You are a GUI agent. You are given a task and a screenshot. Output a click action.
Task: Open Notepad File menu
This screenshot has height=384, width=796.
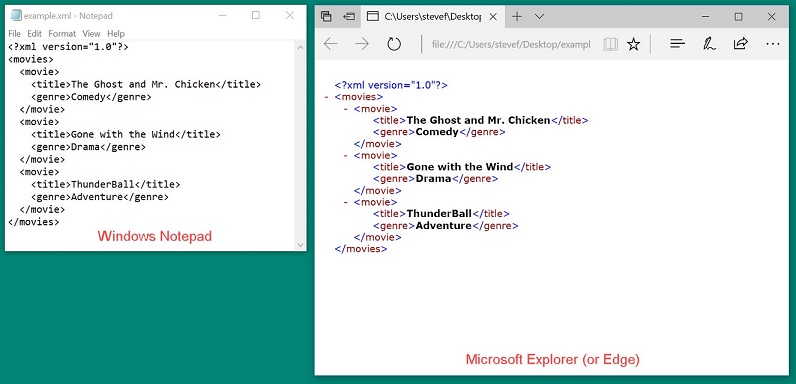click(x=14, y=34)
